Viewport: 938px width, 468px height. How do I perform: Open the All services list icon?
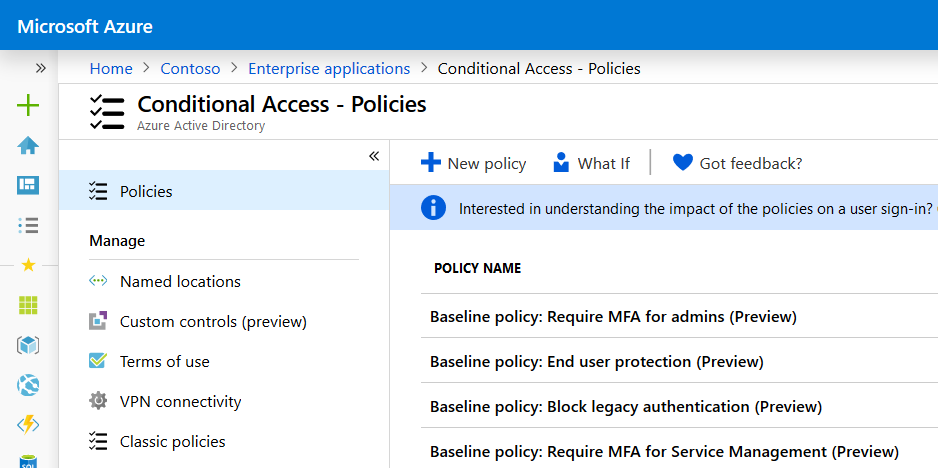coord(28,225)
